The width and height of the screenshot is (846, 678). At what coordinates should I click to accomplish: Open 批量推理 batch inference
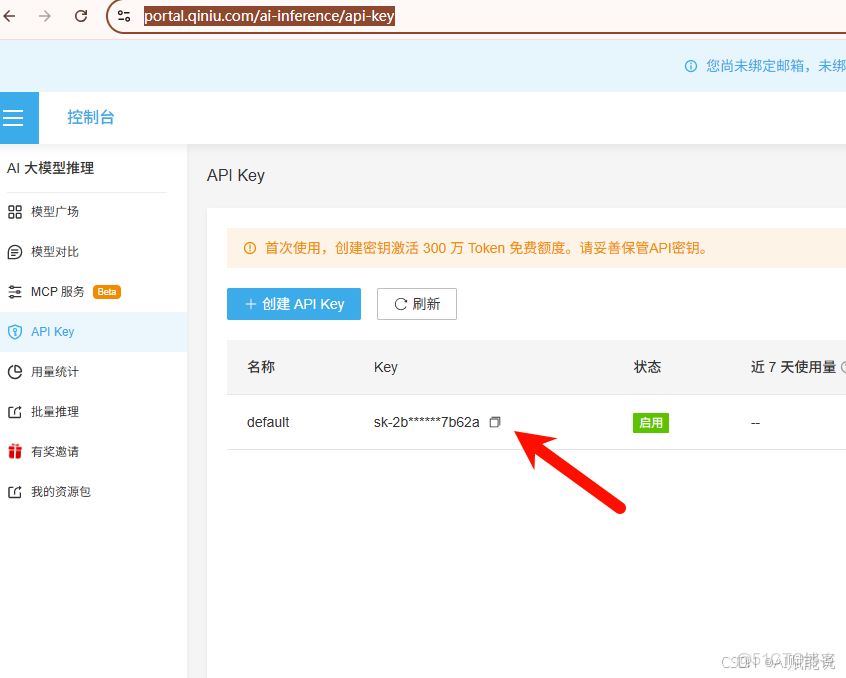point(55,412)
